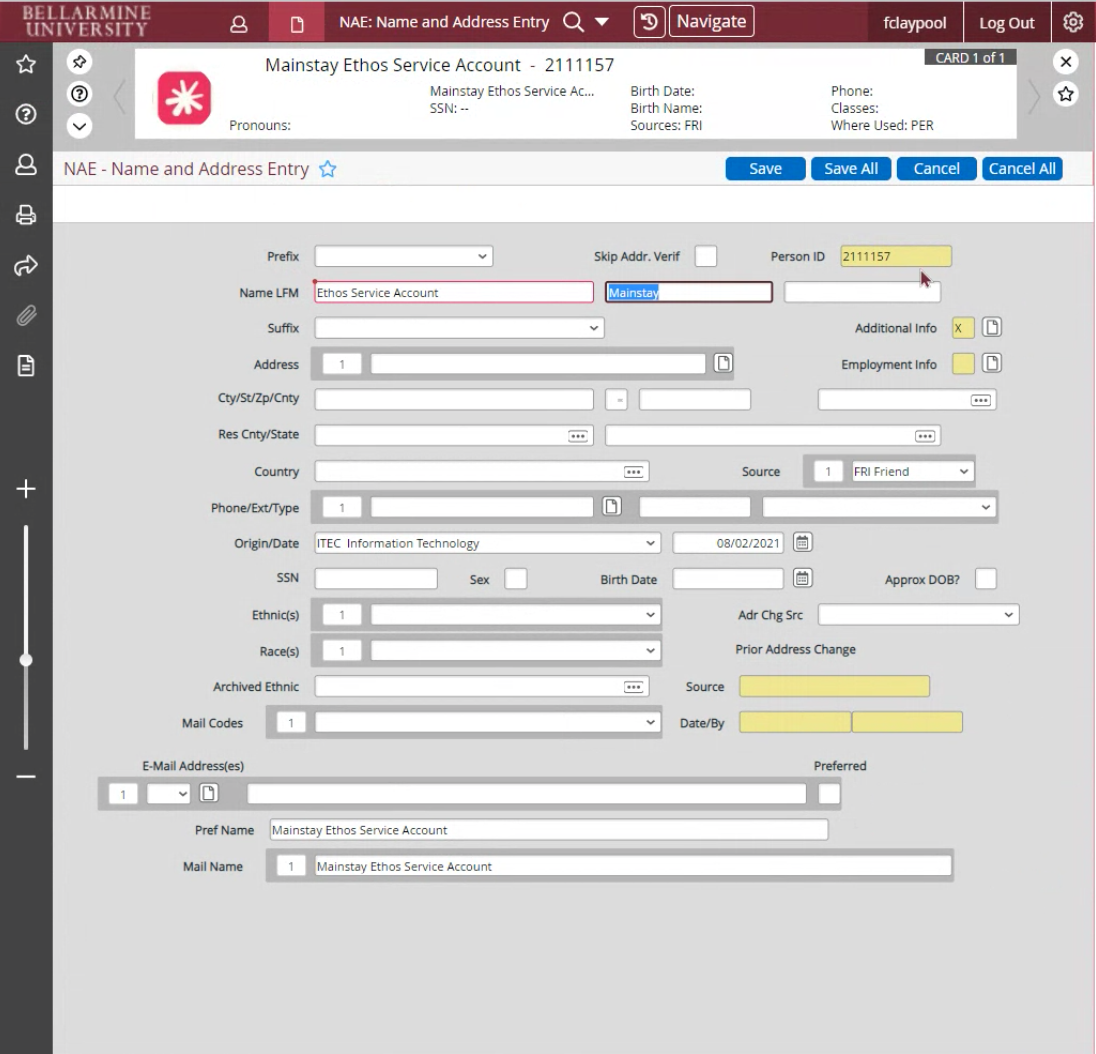The image size is (1096, 1054).
Task: Open the Birth Date calendar picker
Action: (x=802, y=578)
